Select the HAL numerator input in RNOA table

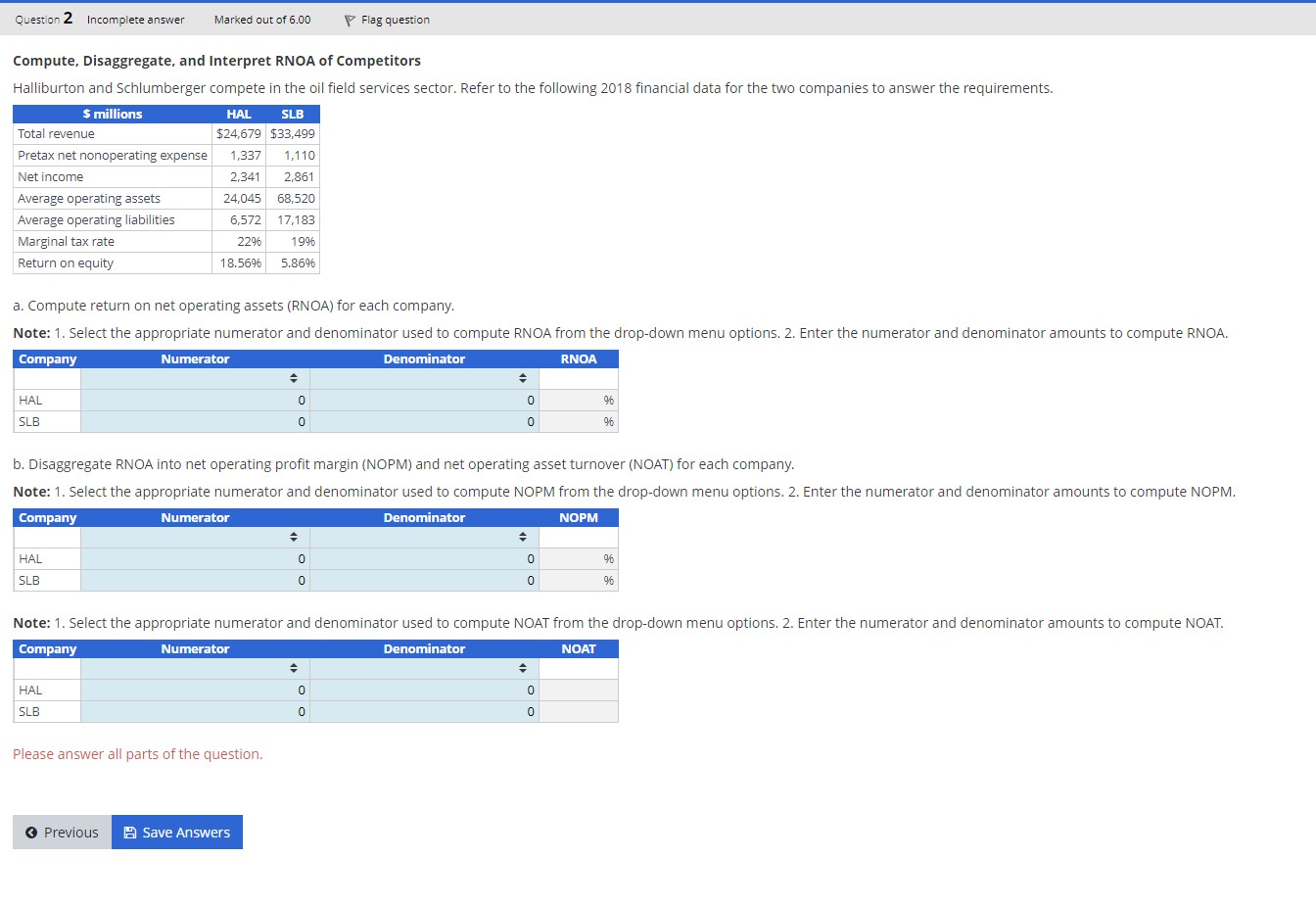pos(194,400)
